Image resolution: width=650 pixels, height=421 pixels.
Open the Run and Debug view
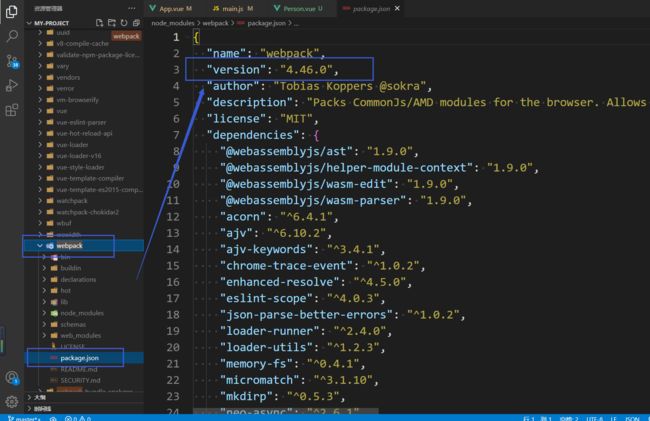point(12,87)
